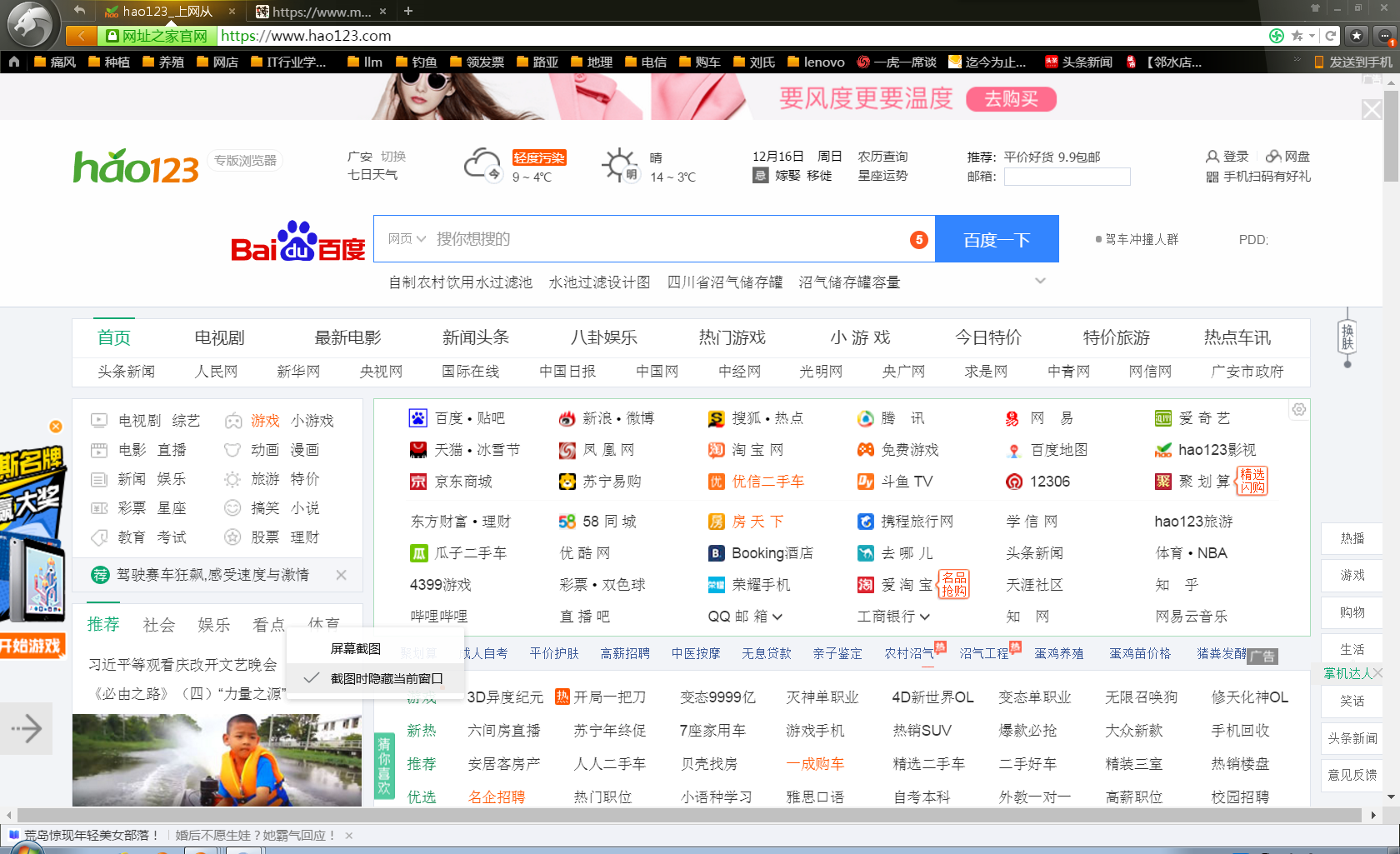Click the skin change 换肤 hanging tag

1347,337
